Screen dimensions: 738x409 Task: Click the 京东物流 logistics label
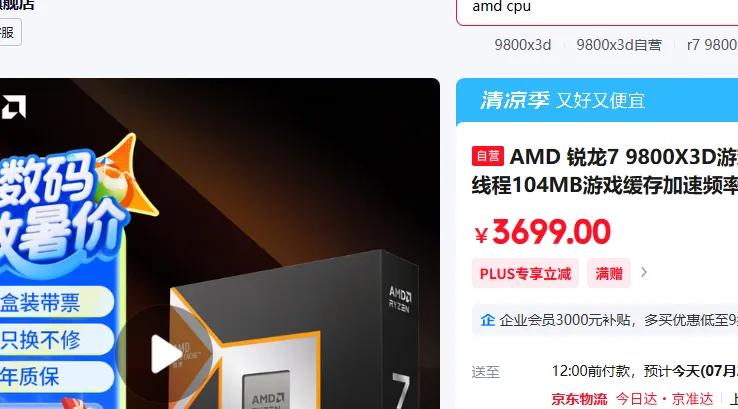pos(579,399)
